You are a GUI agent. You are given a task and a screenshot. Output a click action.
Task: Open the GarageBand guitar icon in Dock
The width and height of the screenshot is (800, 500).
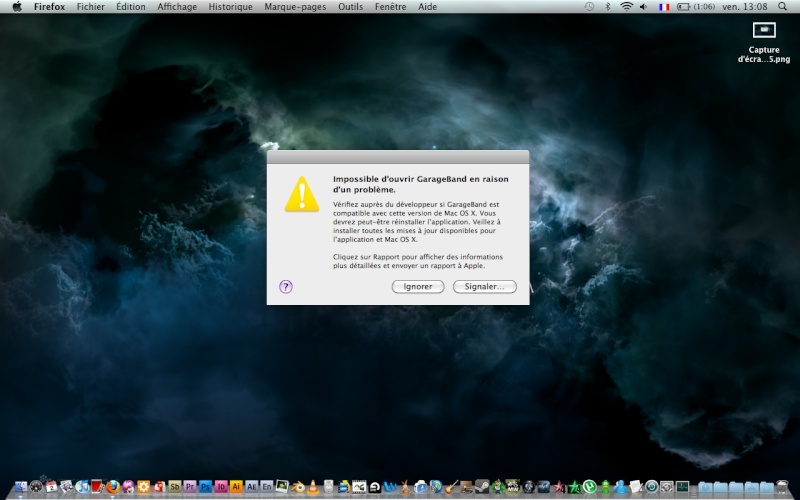click(451, 487)
